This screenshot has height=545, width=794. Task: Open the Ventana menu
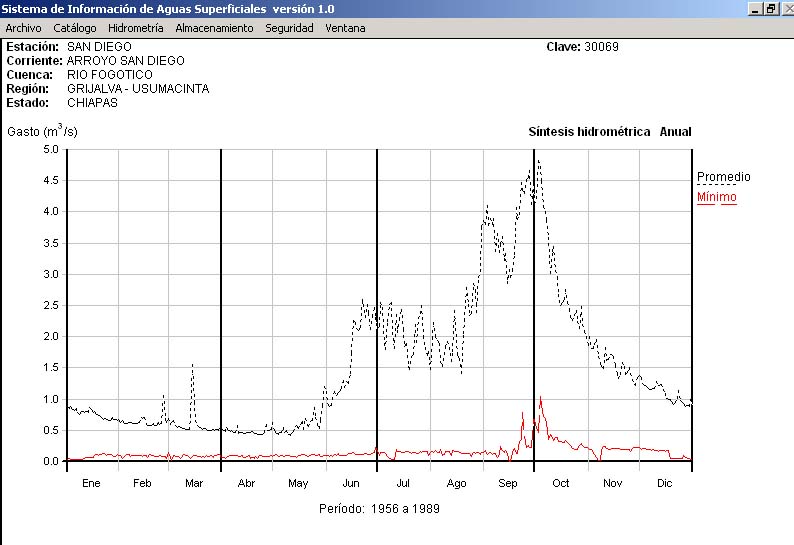(345, 28)
